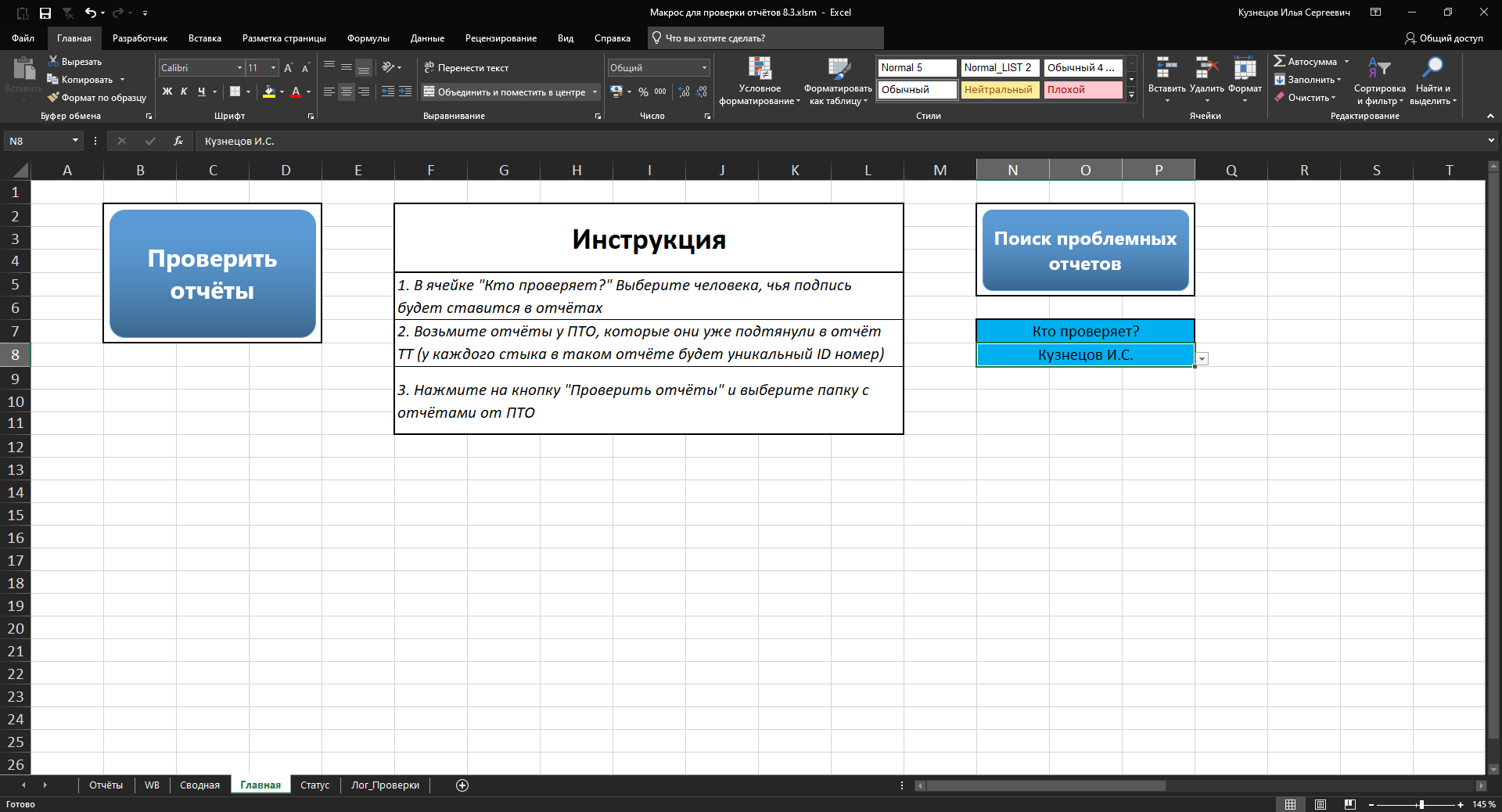The height and width of the screenshot is (812, 1502).
Task: Expand the number format dropdown showing Общий
Action: pyautogui.click(x=704, y=68)
